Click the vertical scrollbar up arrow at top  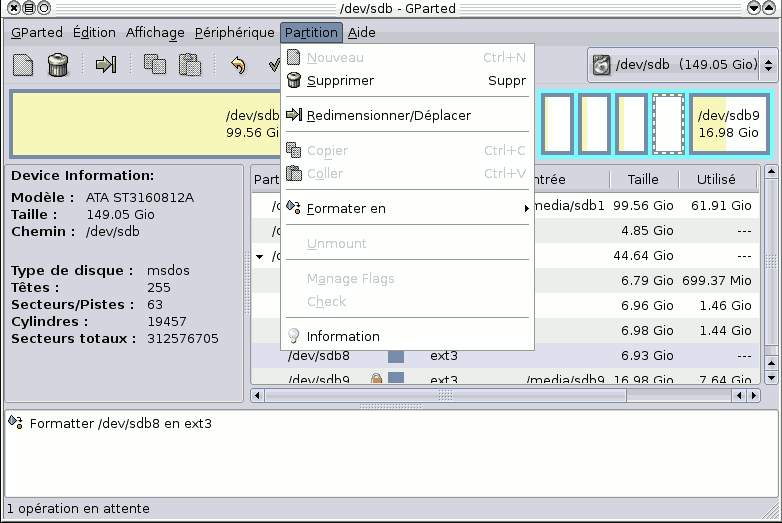pyautogui.click(x=772, y=172)
